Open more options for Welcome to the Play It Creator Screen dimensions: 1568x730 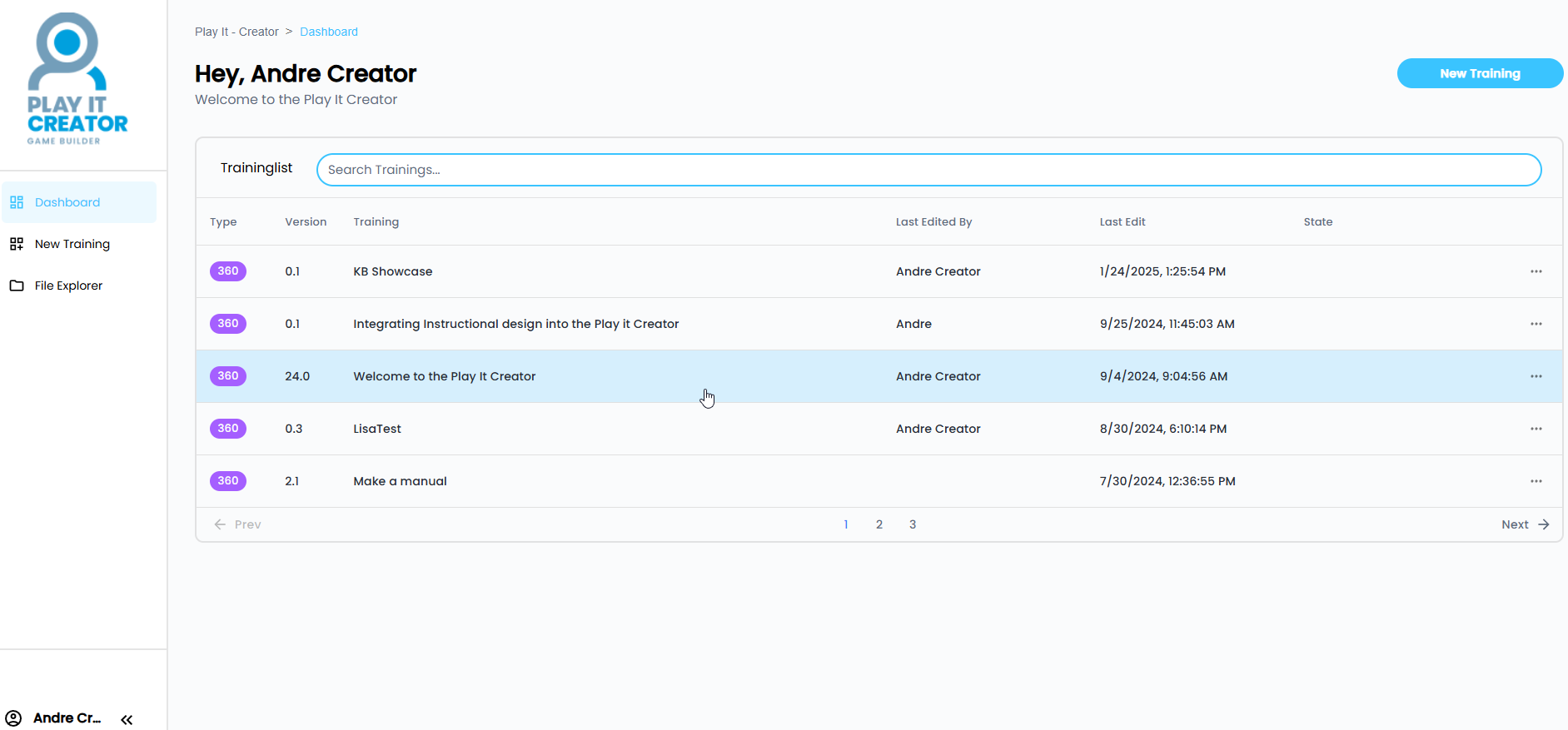tap(1536, 376)
